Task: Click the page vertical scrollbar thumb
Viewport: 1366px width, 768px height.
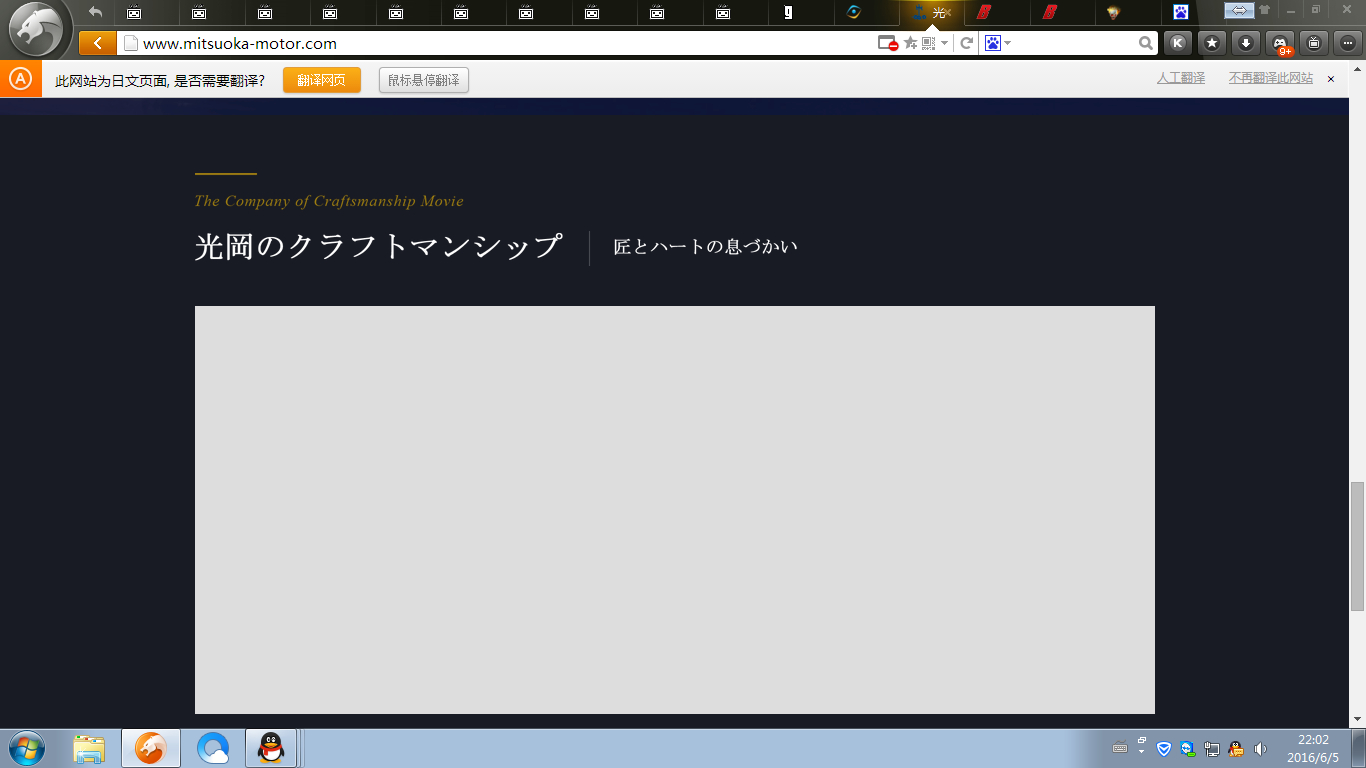Action: point(1357,546)
